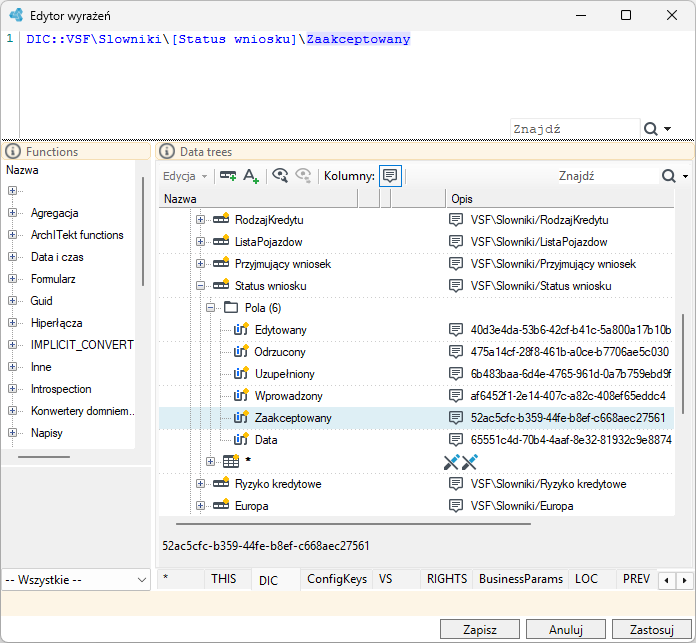Click the Data trees horizontal scrollbar
This screenshot has height=643, width=696.
[x=353, y=524]
